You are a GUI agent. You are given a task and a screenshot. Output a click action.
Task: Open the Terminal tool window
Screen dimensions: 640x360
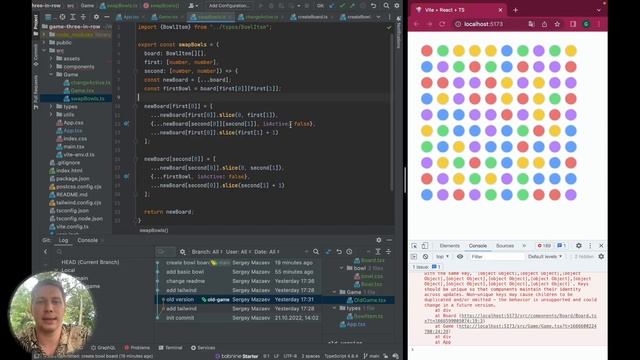click(171, 348)
